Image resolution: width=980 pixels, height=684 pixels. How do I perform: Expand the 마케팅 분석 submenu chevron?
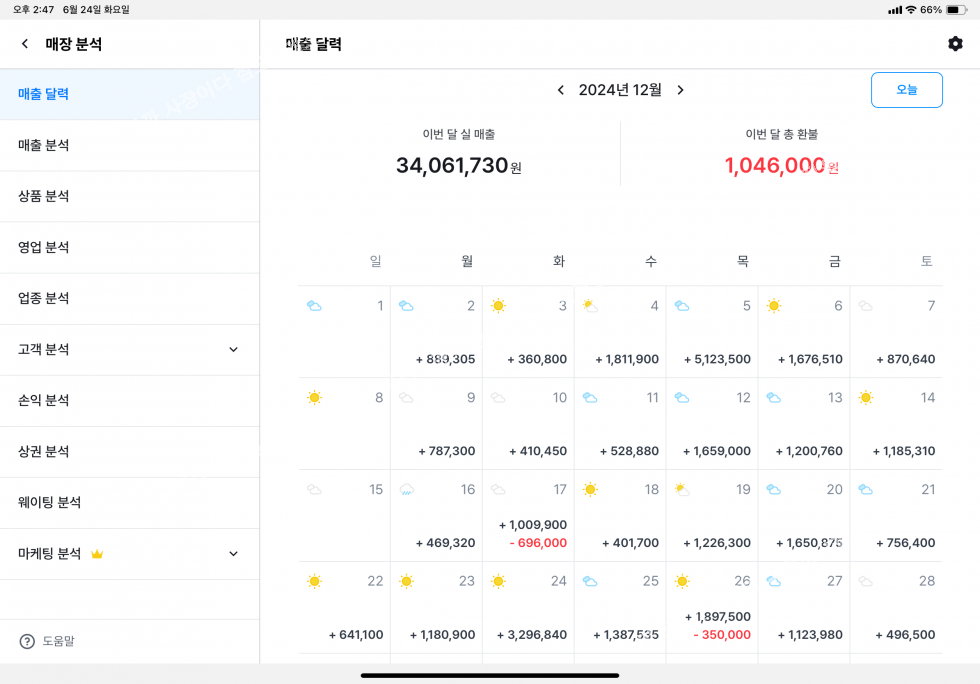point(233,554)
